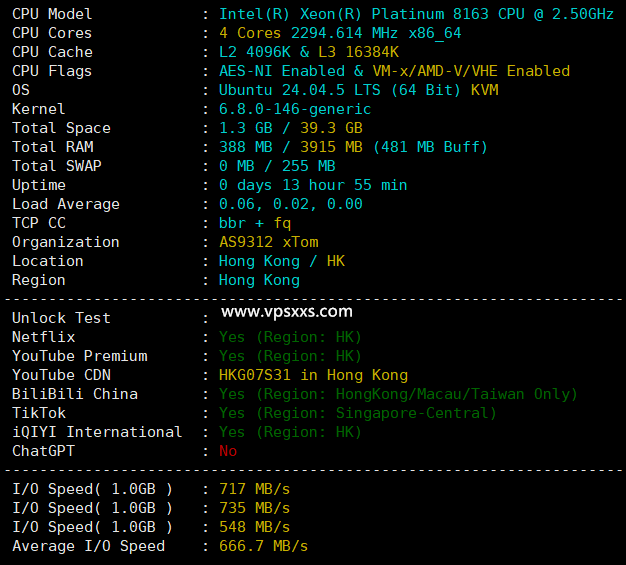Click the '1.3 GB / 39.3 GB' space value

[x=291, y=128]
